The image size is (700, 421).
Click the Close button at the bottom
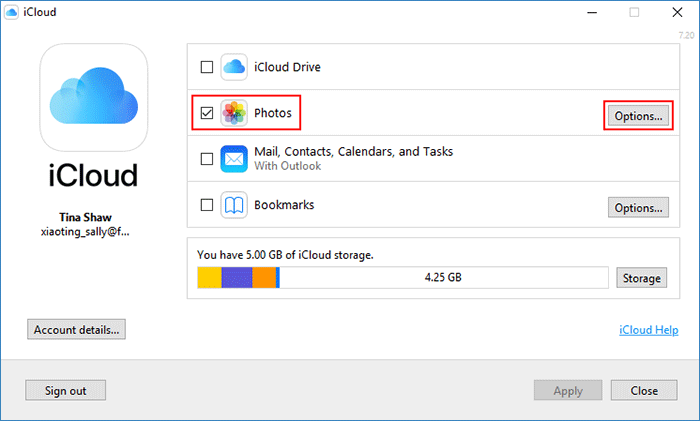(644, 391)
